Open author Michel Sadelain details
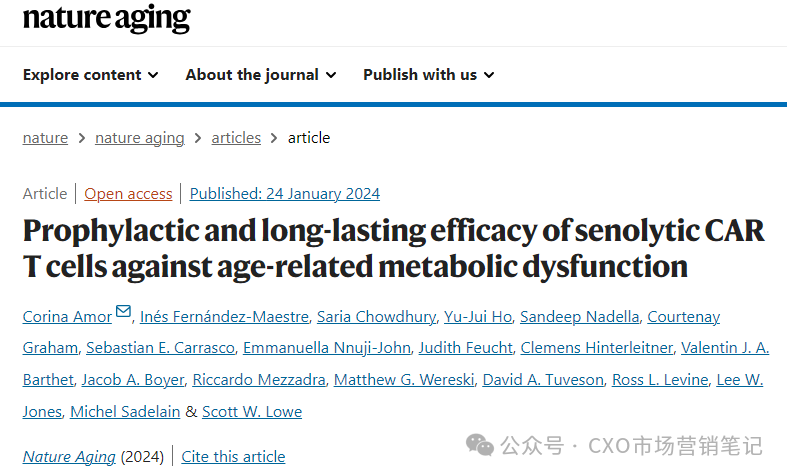This screenshot has width=787, height=476. click(125, 412)
